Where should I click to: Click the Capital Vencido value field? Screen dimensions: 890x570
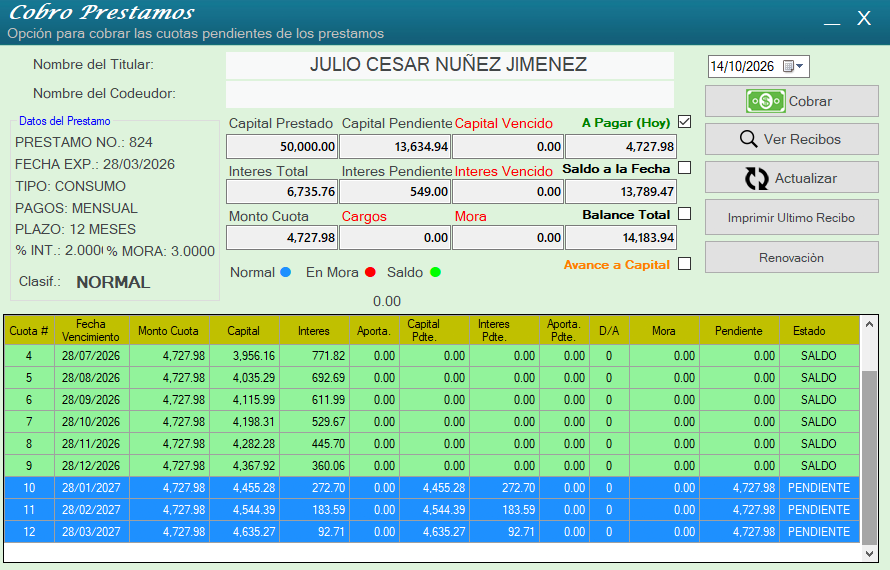click(507, 146)
